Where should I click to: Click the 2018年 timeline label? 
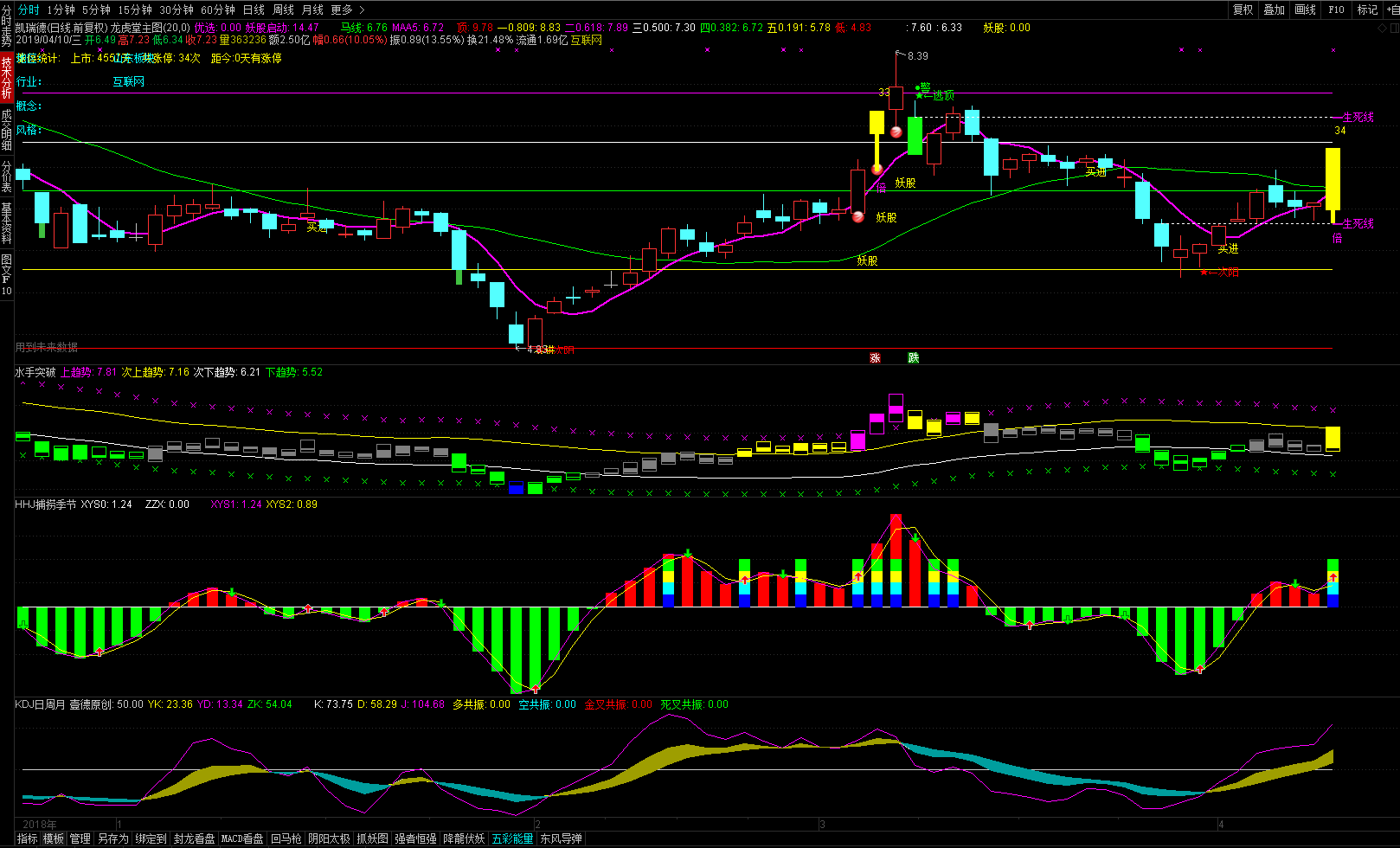pos(40,825)
